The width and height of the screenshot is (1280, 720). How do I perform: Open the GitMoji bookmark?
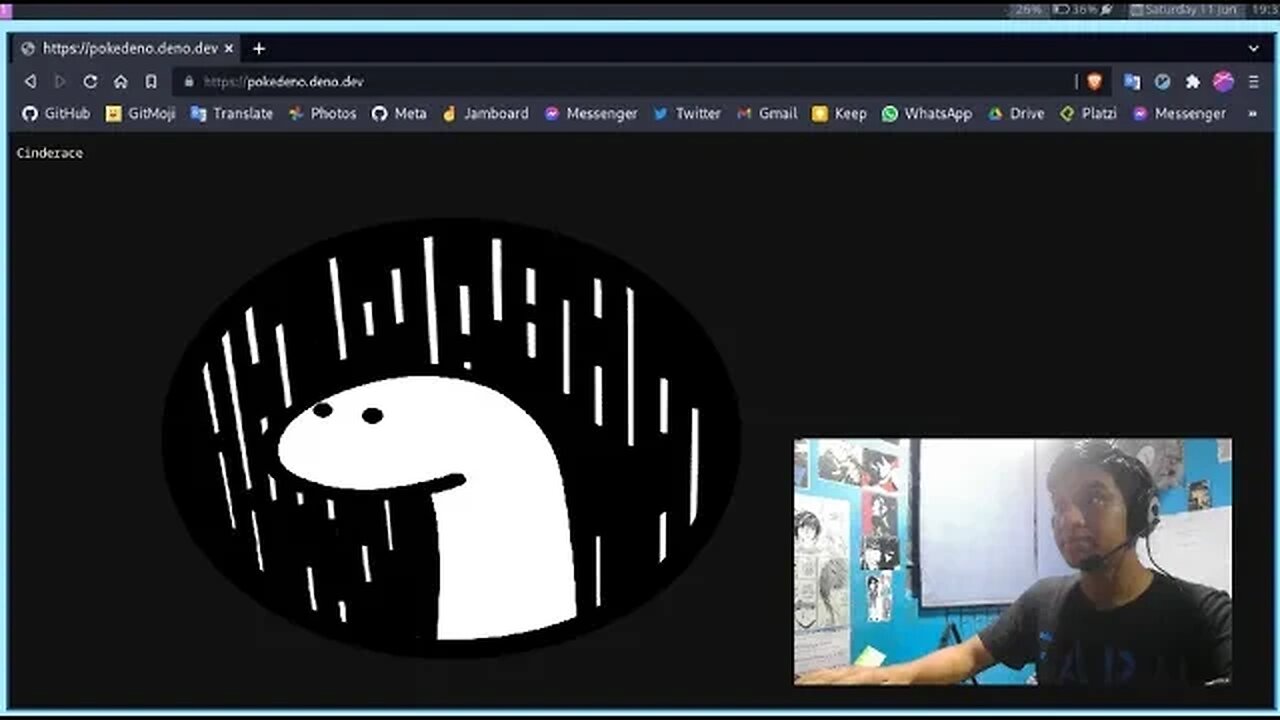click(x=140, y=114)
